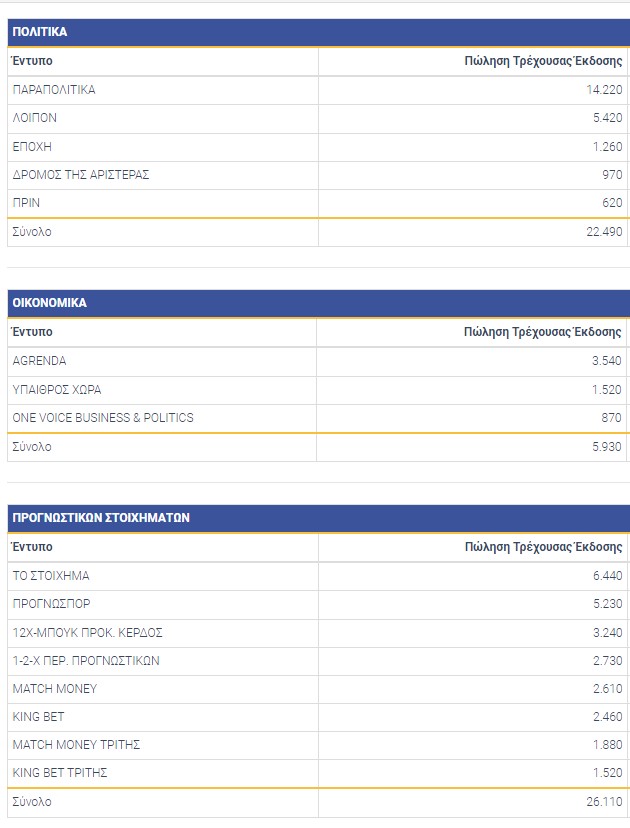Click Έντυπο column header in ΠΟΛΙΤΙΚΑ table
The height and width of the screenshot is (828, 630).
[32, 61]
